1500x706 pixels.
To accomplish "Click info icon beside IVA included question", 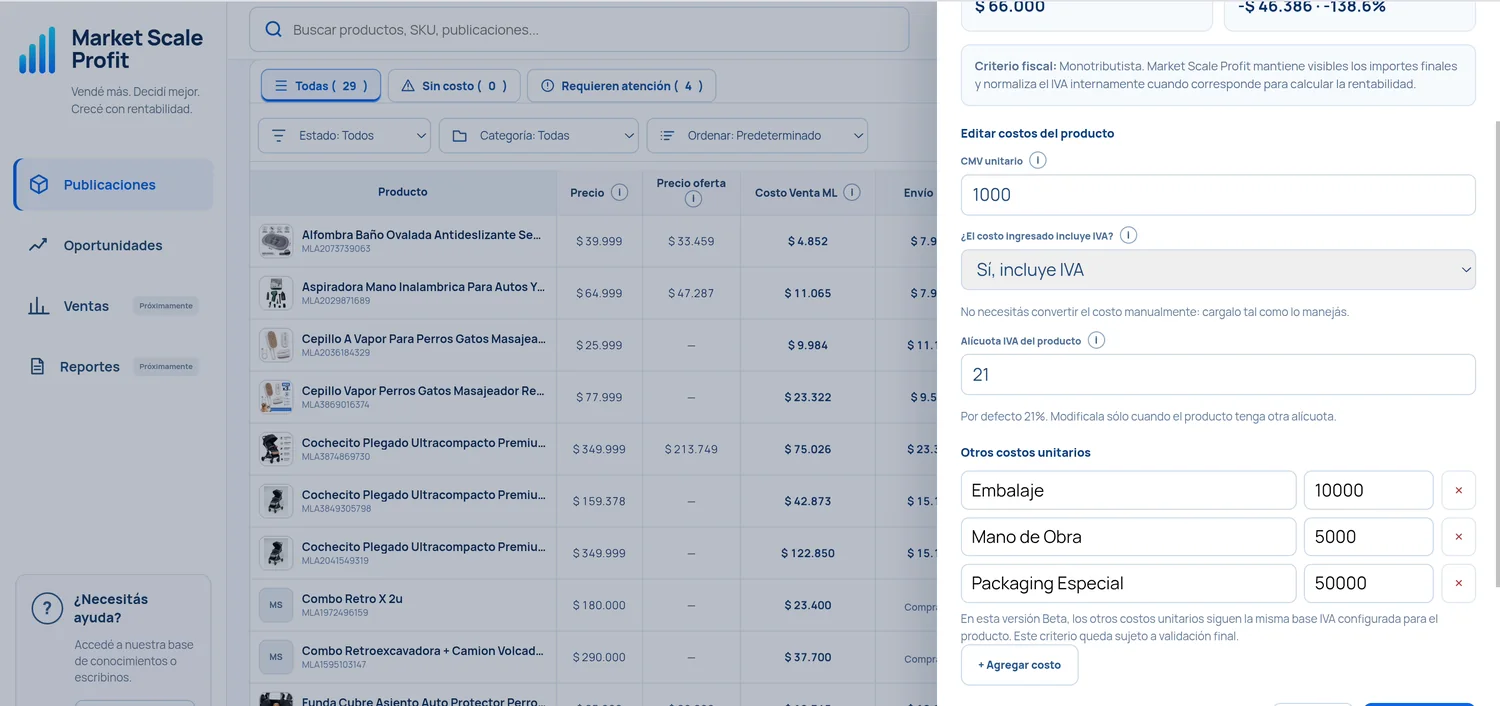I will tap(1128, 235).
